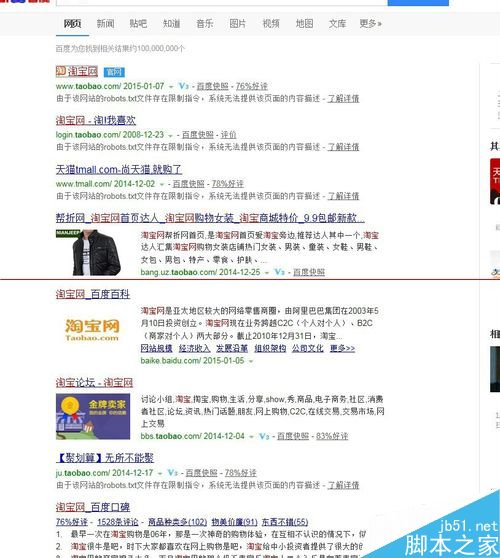Open the 【聚划算】无所不能聚 result
The height and width of the screenshot is (558, 500).
tap(105, 458)
